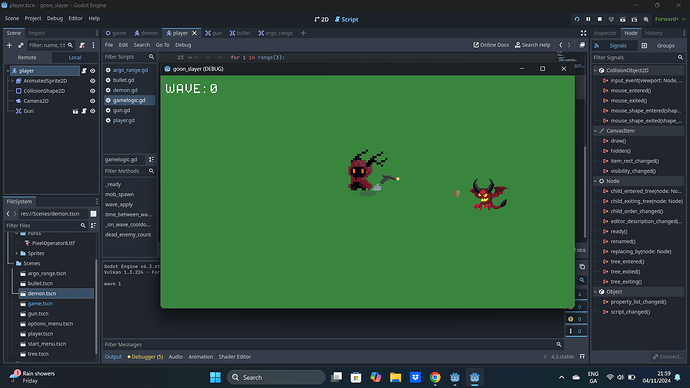
Task: Open Gun scene in editor icon
Action: click(75, 111)
